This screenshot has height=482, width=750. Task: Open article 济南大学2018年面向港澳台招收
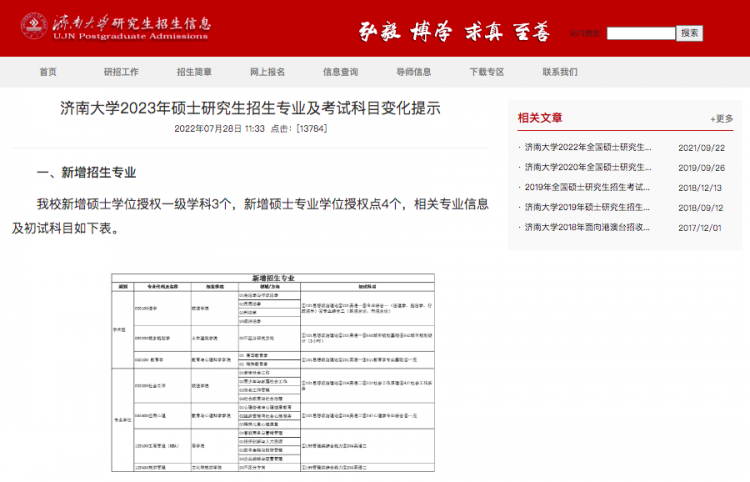coord(587,228)
